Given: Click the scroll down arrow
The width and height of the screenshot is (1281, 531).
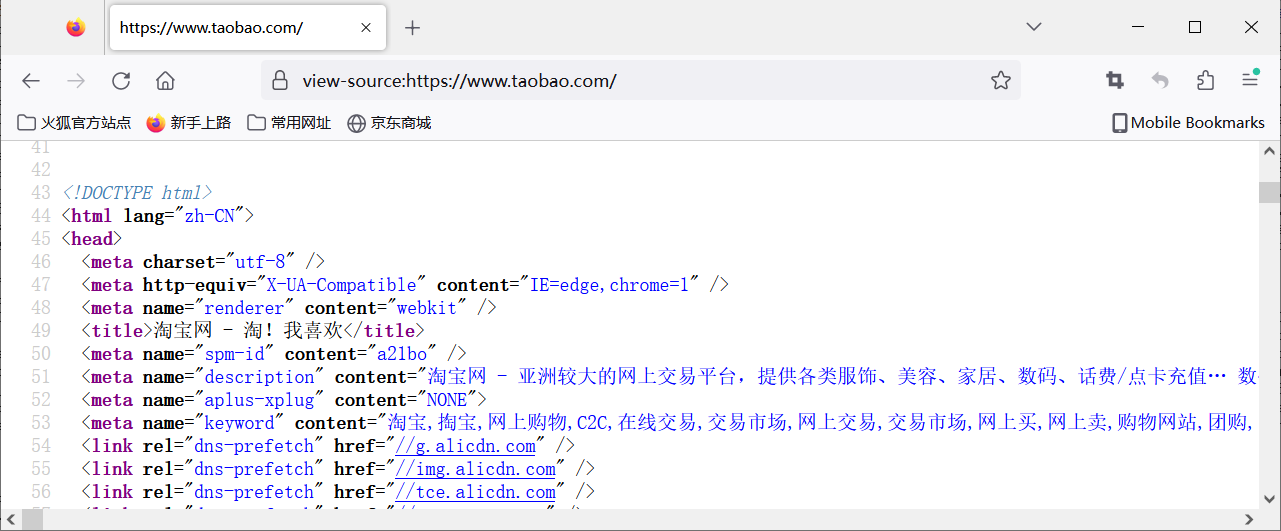Looking at the screenshot, I should (x=1269, y=499).
